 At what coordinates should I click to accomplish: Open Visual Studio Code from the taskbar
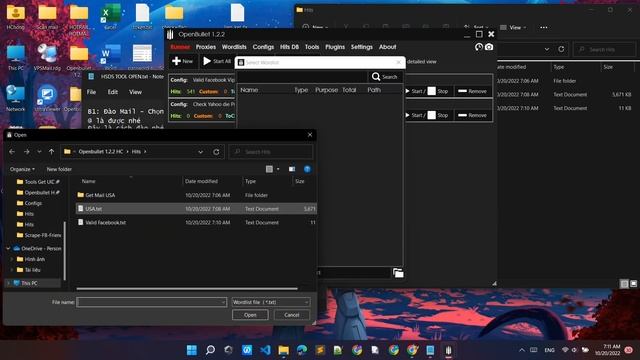(x=265, y=350)
